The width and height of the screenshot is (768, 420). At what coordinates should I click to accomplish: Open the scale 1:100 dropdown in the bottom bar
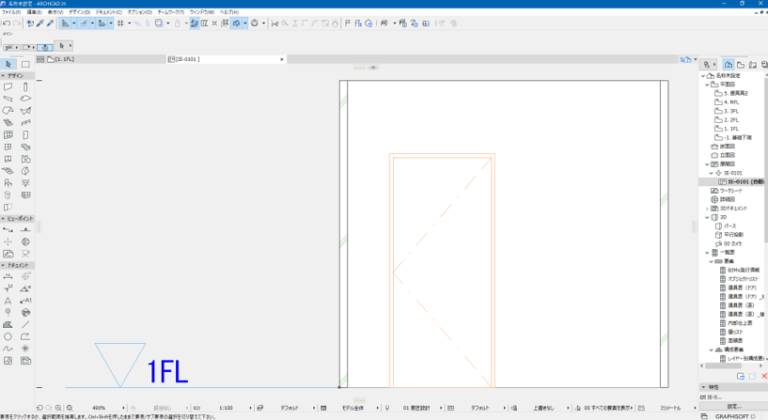pyautogui.click(x=250, y=408)
